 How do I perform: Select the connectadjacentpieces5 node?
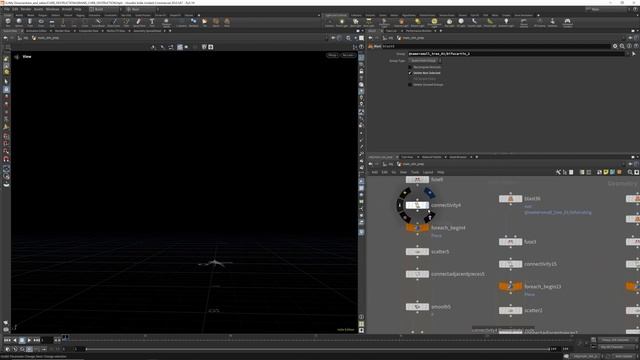click(x=417, y=274)
